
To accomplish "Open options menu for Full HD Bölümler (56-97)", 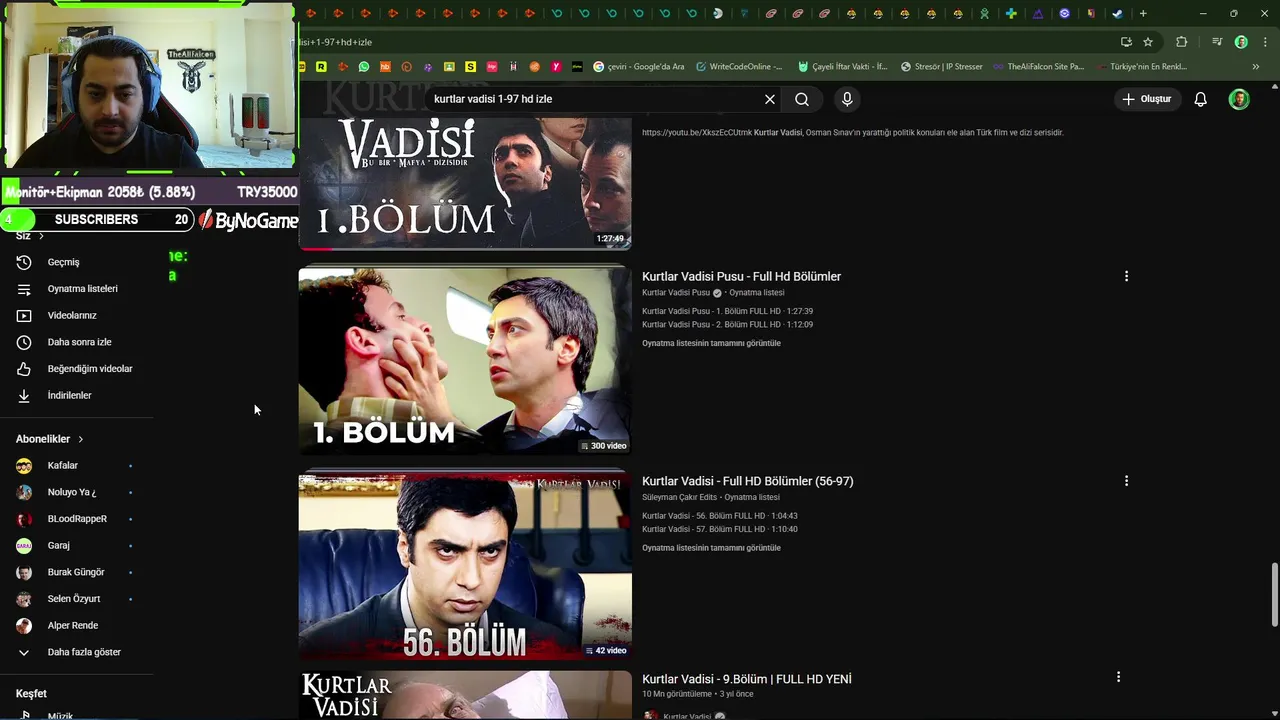I will tap(1126, 481).
